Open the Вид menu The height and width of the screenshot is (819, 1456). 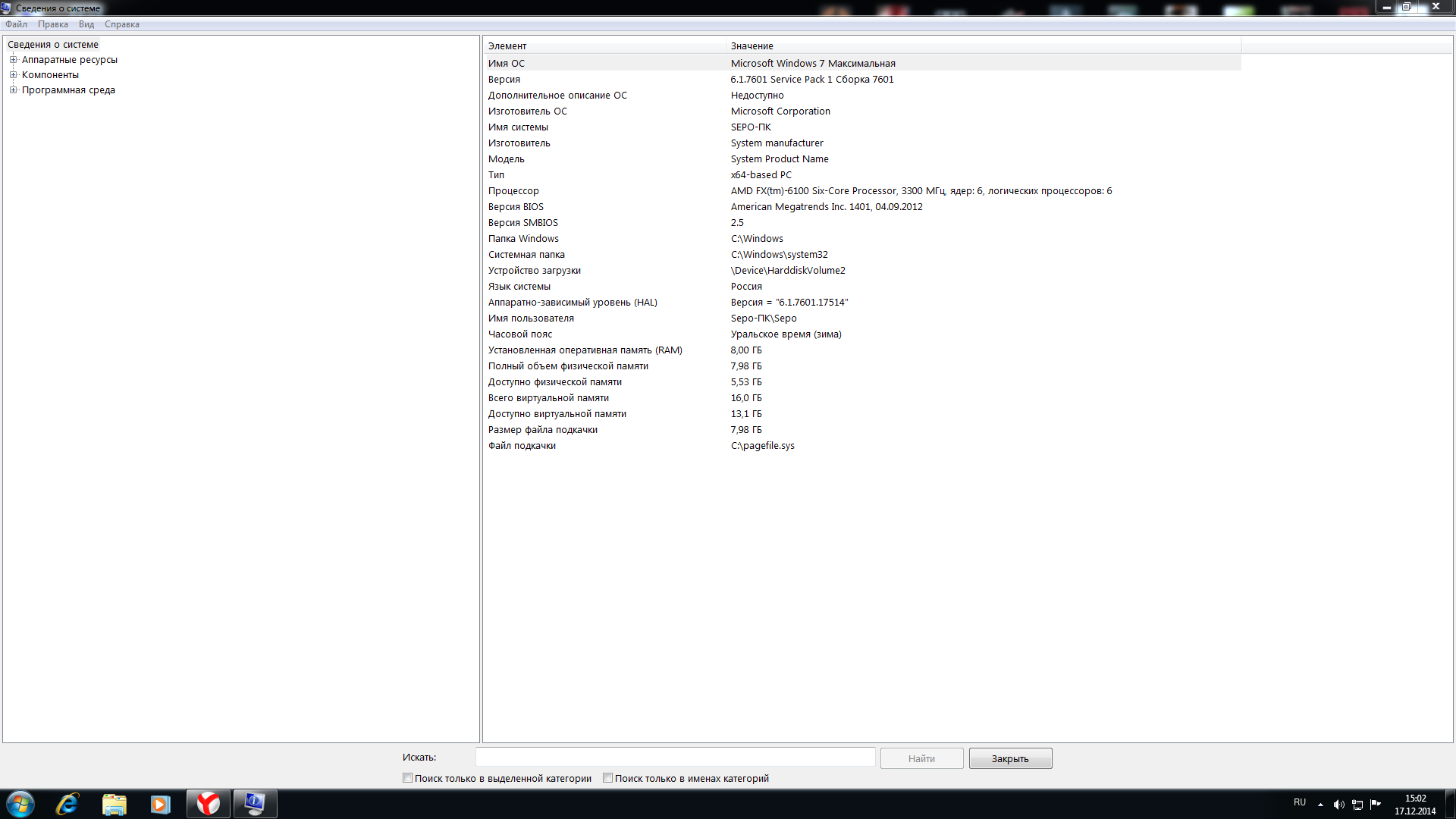point(86,24)
